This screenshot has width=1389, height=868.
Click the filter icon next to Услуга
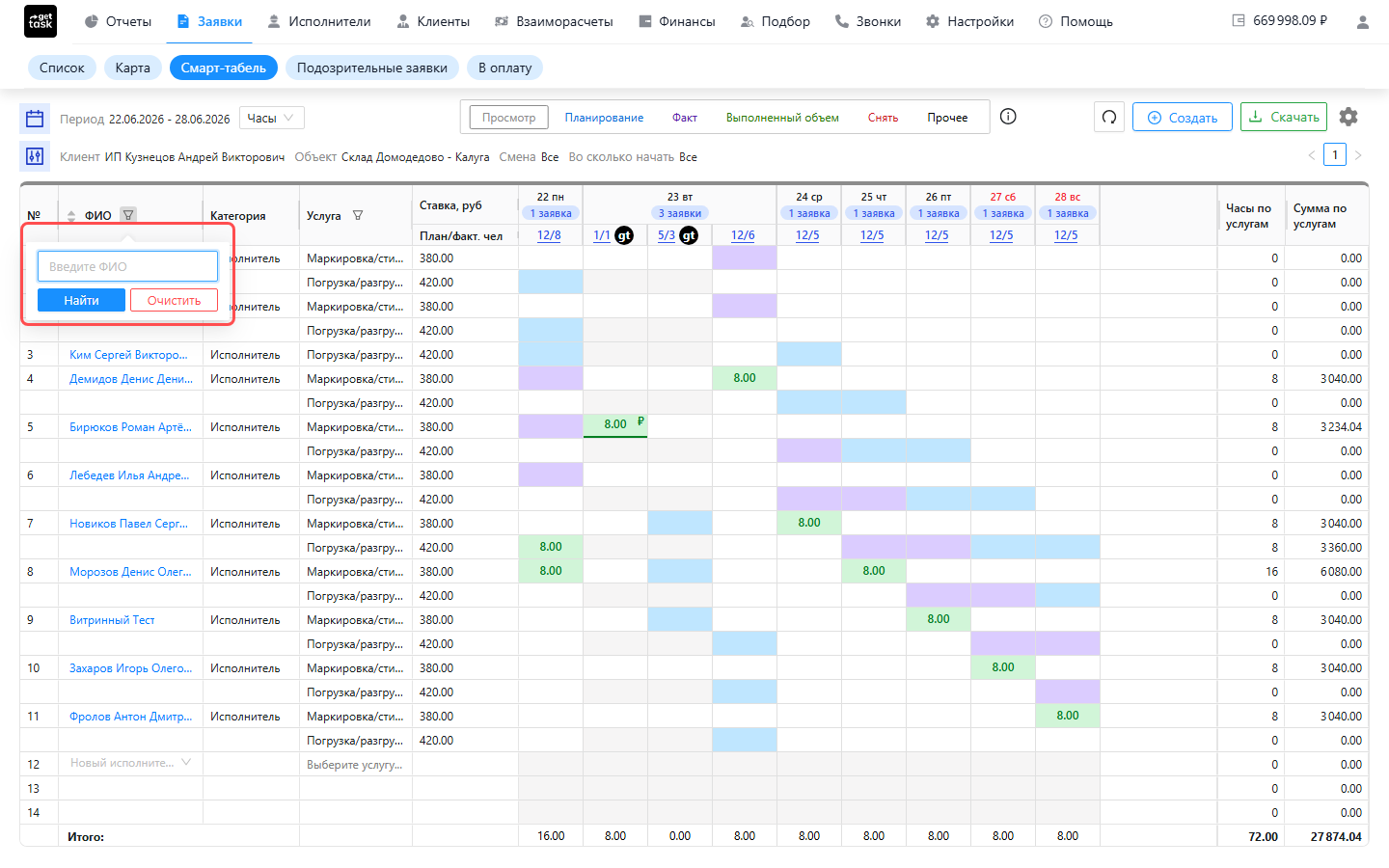tap(358, 215)
